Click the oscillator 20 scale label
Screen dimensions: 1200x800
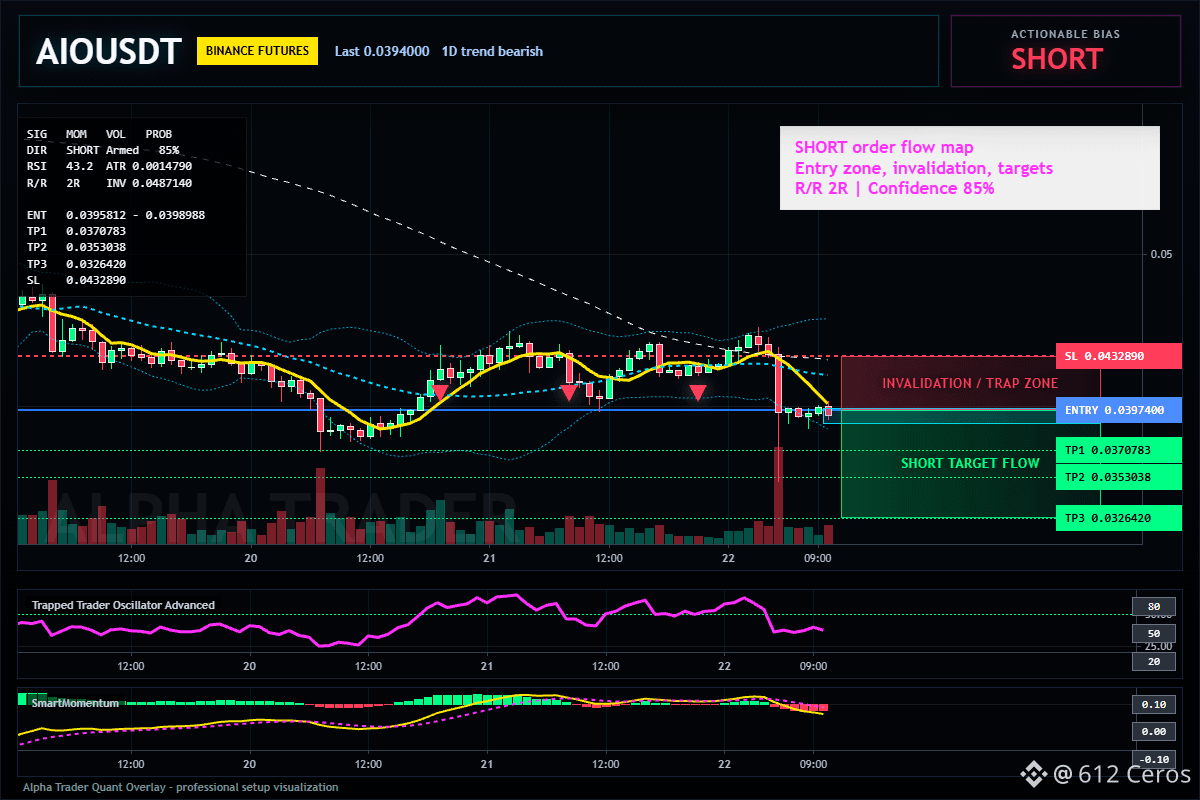point(1153,661)
